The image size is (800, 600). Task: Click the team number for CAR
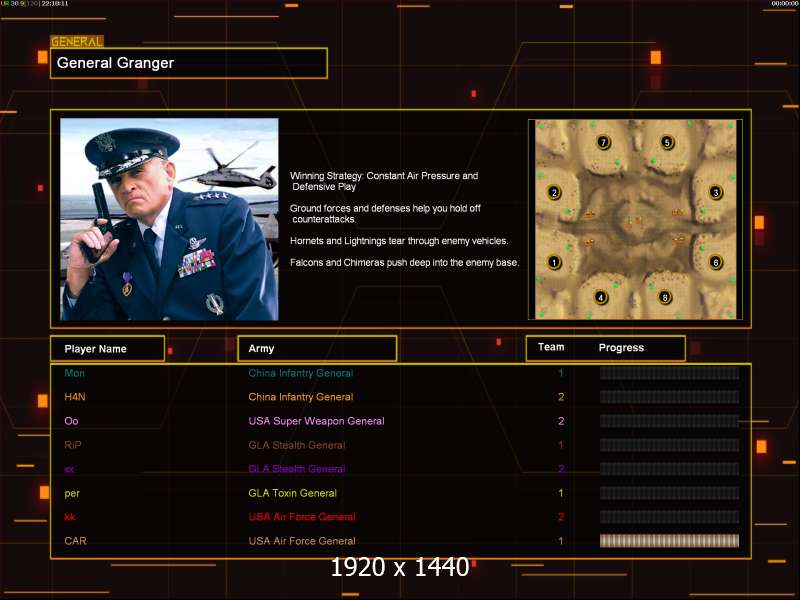click(x=561, y=541)
